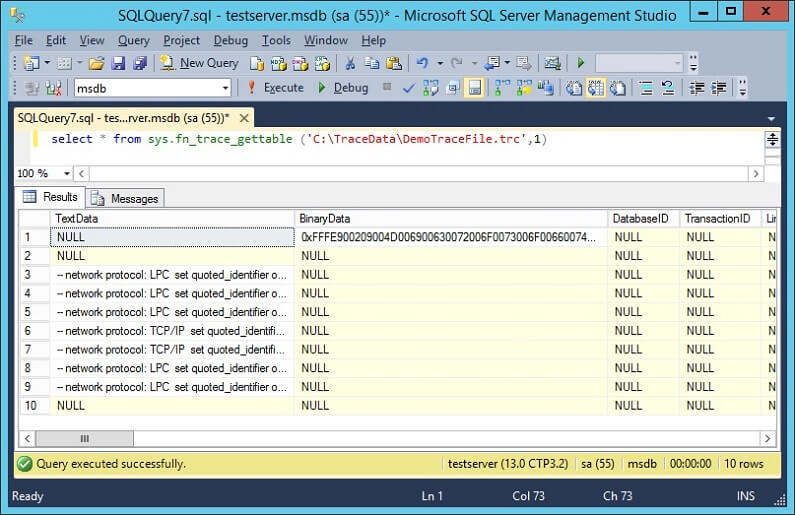Click the results grid horizontal scrollbar thumb
Viewport: 795px width, 515px height.
point(85,438)
